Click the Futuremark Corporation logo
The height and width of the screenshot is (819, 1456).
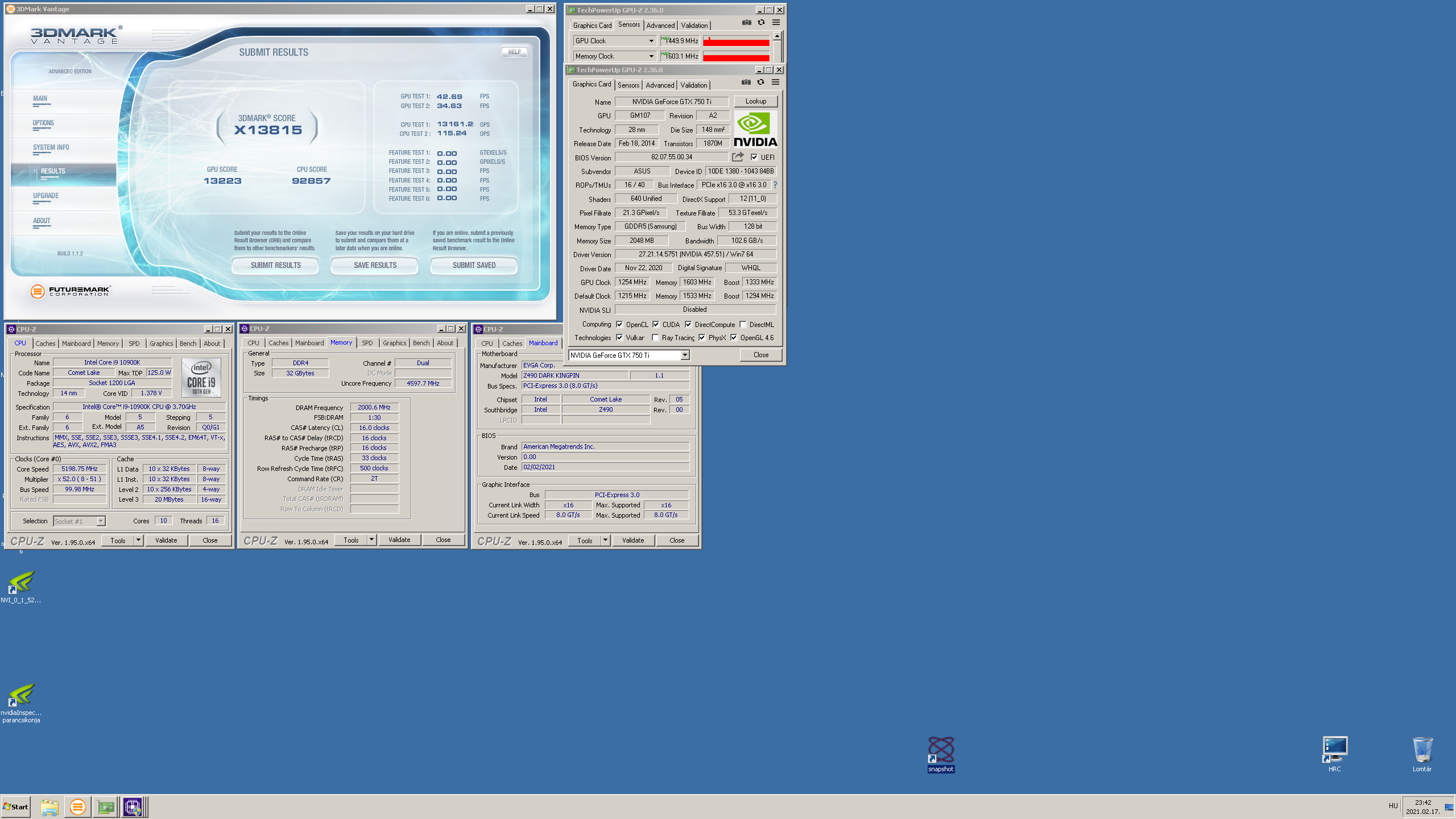(x=71, y=291)
